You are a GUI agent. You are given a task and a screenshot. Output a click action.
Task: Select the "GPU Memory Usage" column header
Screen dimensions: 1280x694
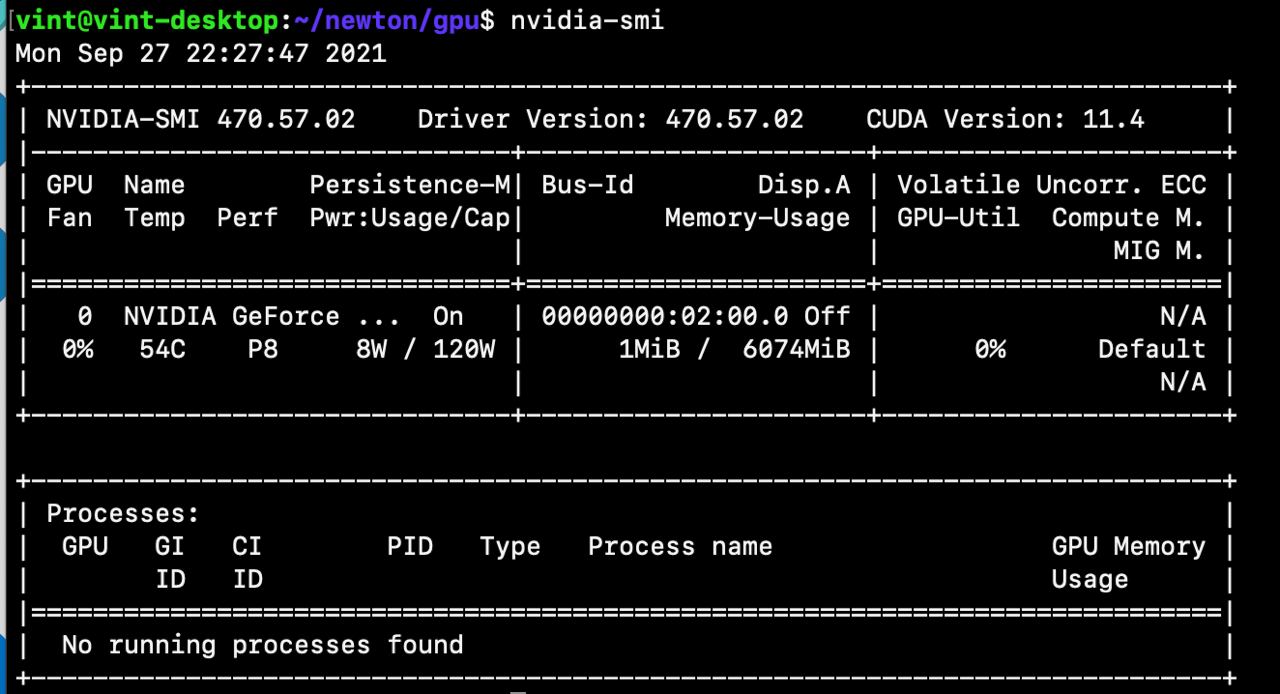1129,563
